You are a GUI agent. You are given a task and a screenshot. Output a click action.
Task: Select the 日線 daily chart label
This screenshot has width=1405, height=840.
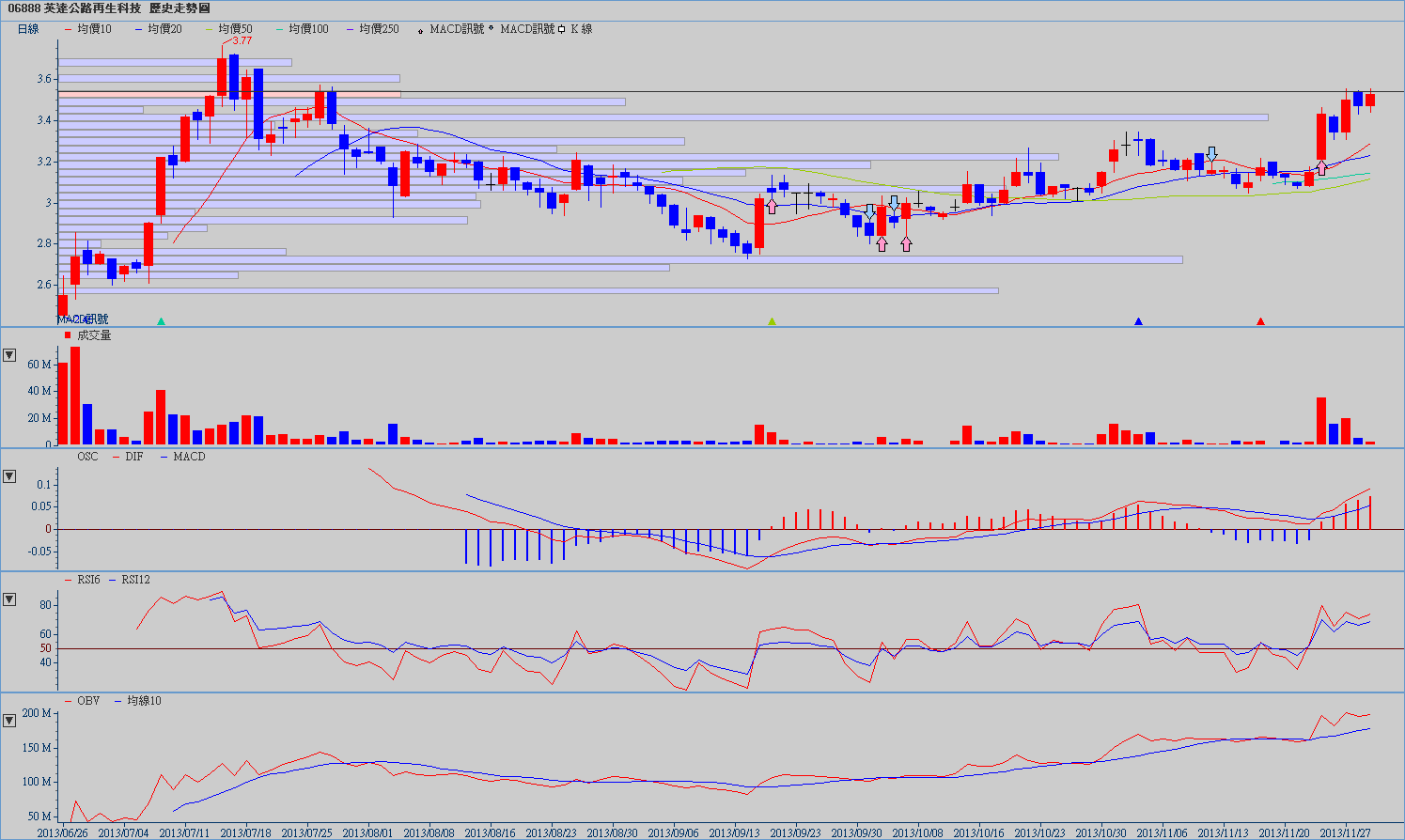[x=28, y=29]
